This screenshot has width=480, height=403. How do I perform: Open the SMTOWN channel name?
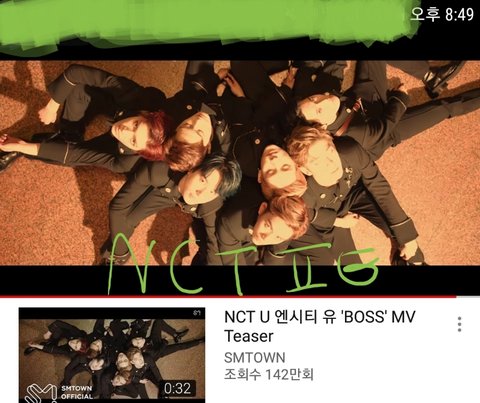pos(255,358)
